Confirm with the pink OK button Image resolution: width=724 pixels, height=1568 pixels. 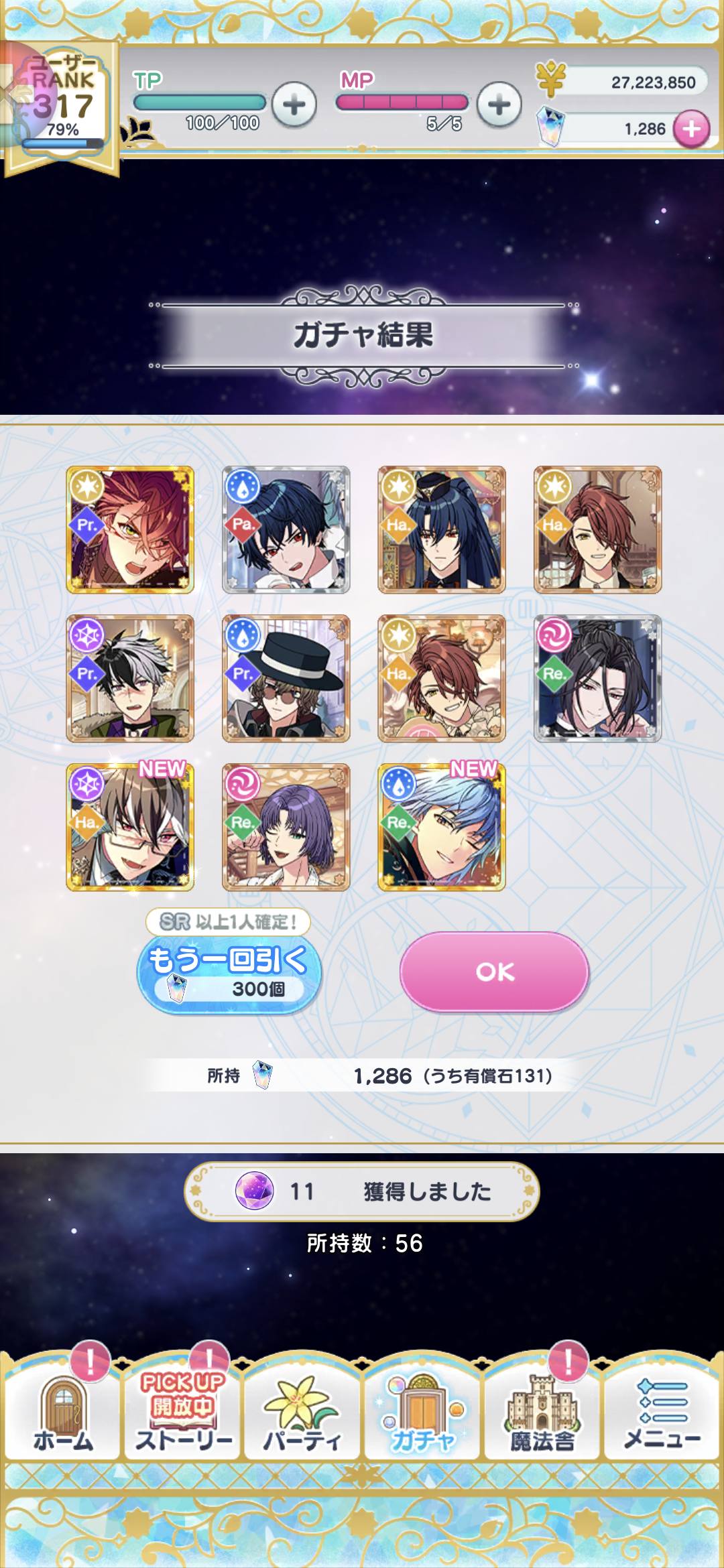pyautogui.click(x=495, y=972)
